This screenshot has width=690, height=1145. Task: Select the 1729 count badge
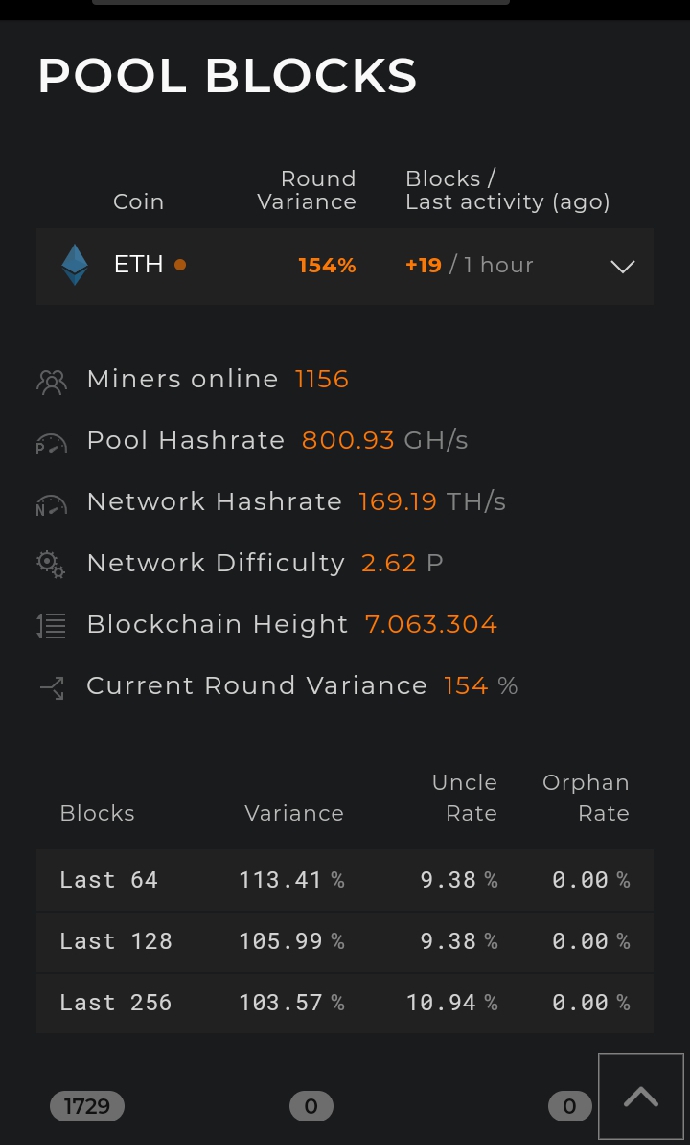click(87, 1106)
